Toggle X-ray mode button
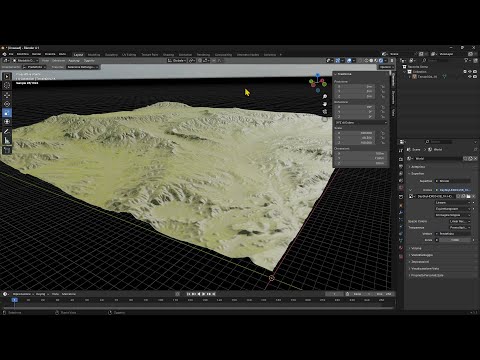This screenshot has height=360, width=480. coord(359,61)
